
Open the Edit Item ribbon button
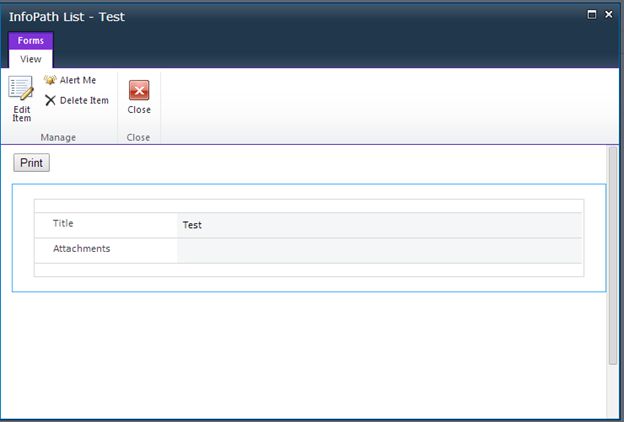(21, 99)
